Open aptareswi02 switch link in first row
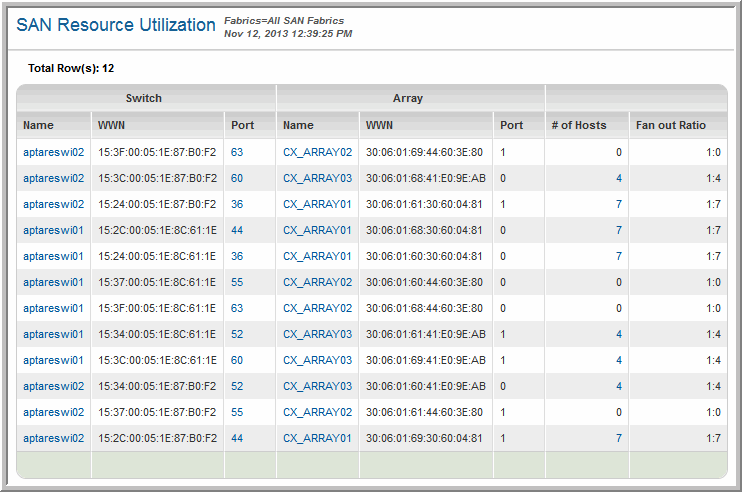The image size is (742, 492). point(54,152)
